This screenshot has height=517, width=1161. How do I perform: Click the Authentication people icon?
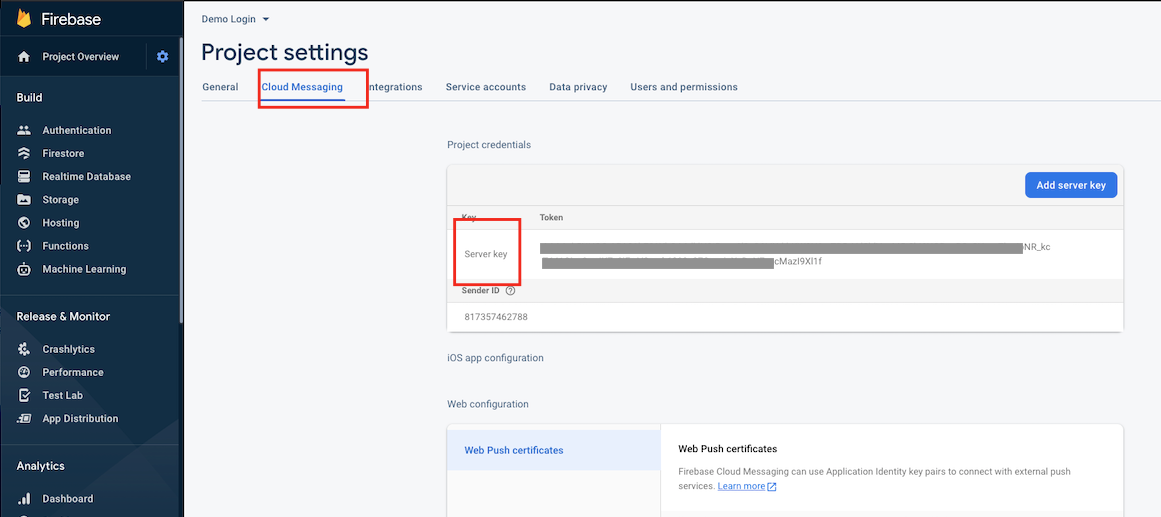24,130
